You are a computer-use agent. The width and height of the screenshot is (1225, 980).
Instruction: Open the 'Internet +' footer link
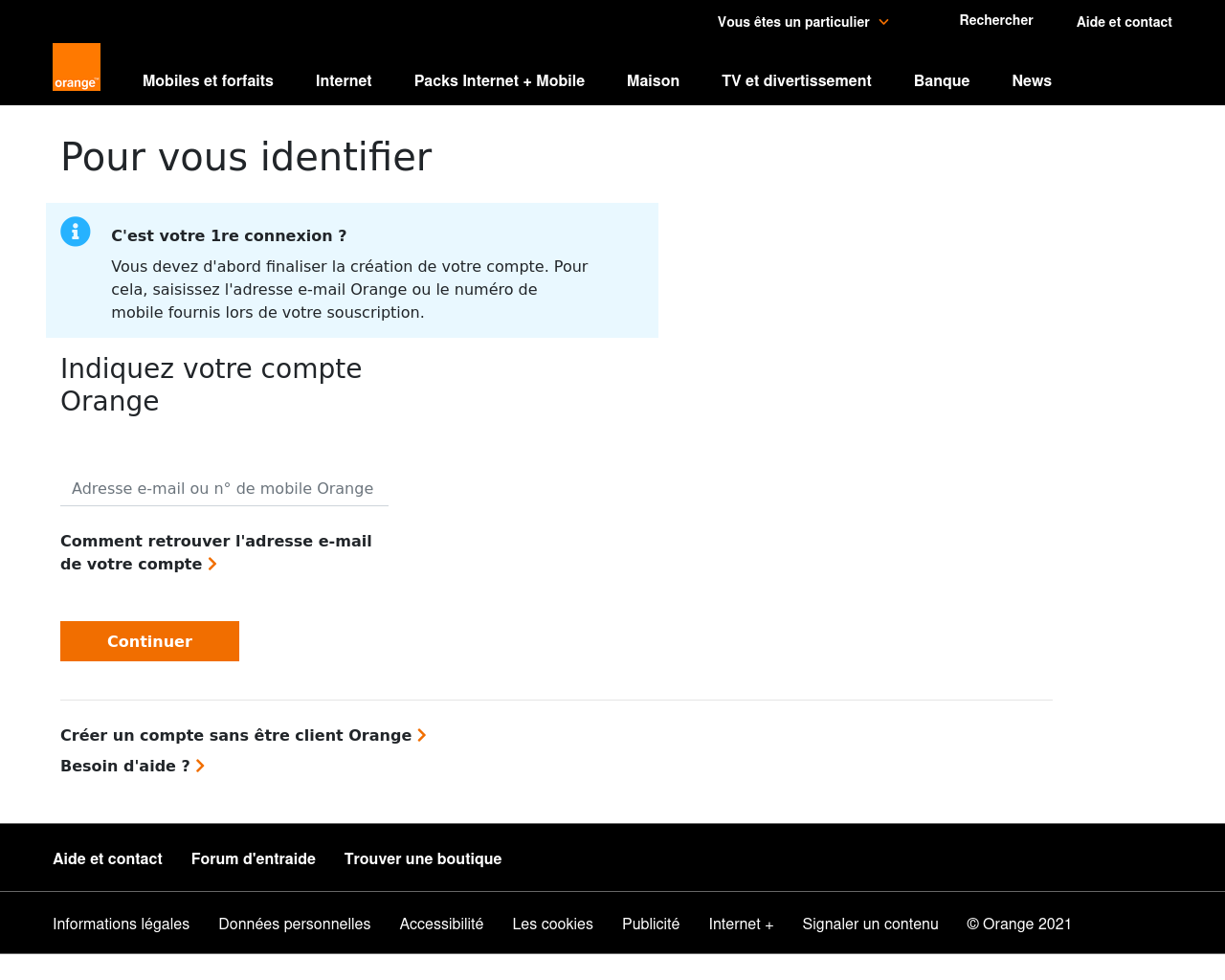(x=741, y=924)
